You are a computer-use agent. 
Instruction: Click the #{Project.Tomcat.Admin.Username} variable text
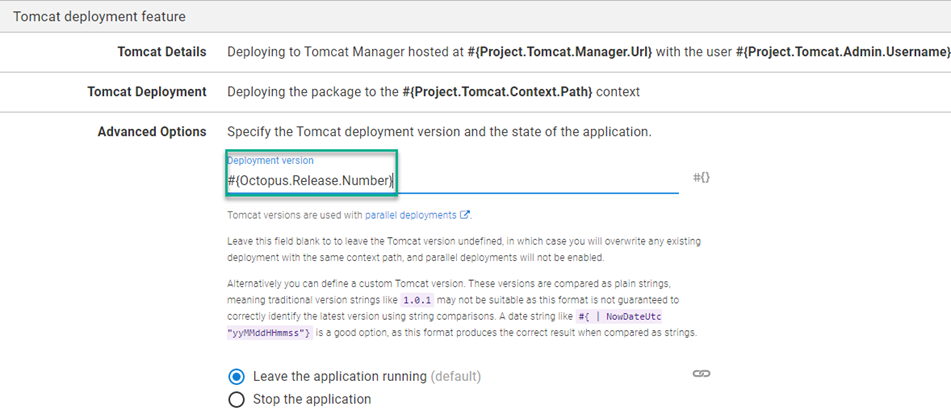(843, 52)
